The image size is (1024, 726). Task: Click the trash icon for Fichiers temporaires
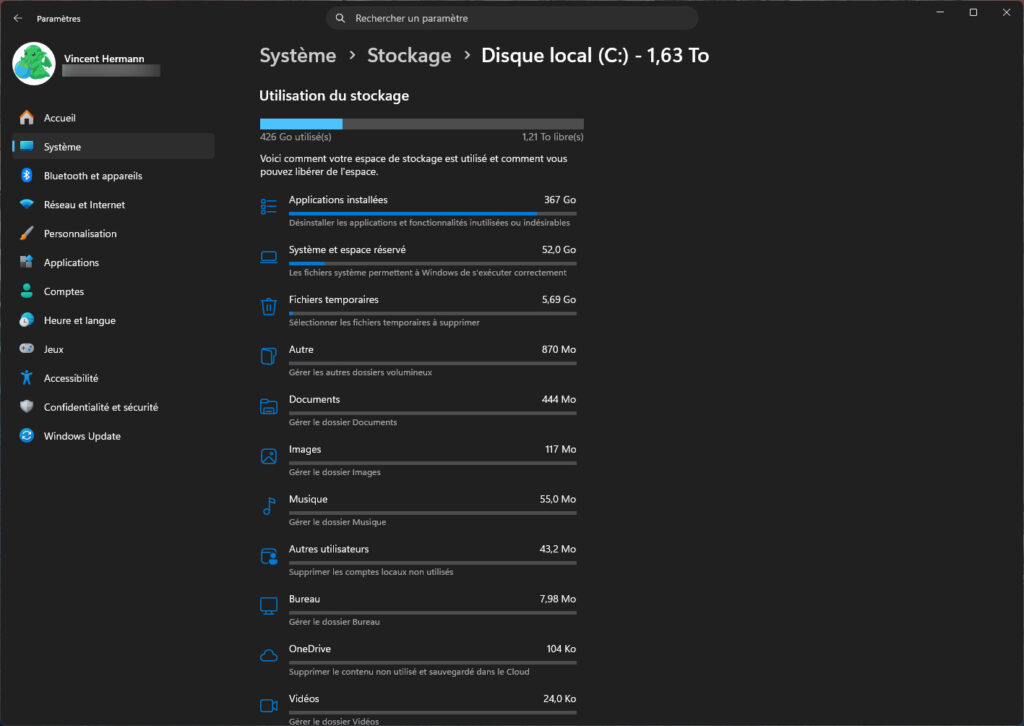pos(268,306)
